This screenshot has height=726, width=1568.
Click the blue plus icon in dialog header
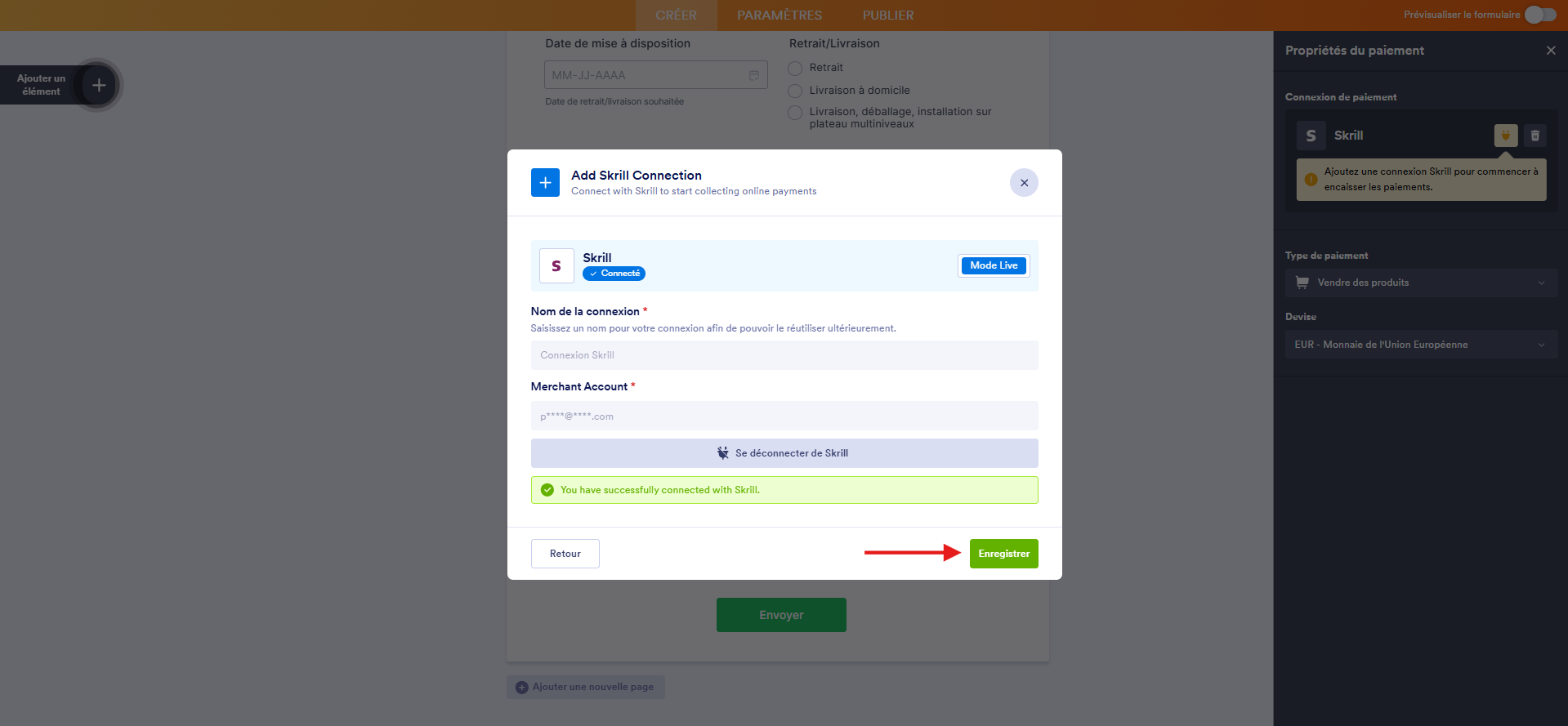tap(545, 182)
